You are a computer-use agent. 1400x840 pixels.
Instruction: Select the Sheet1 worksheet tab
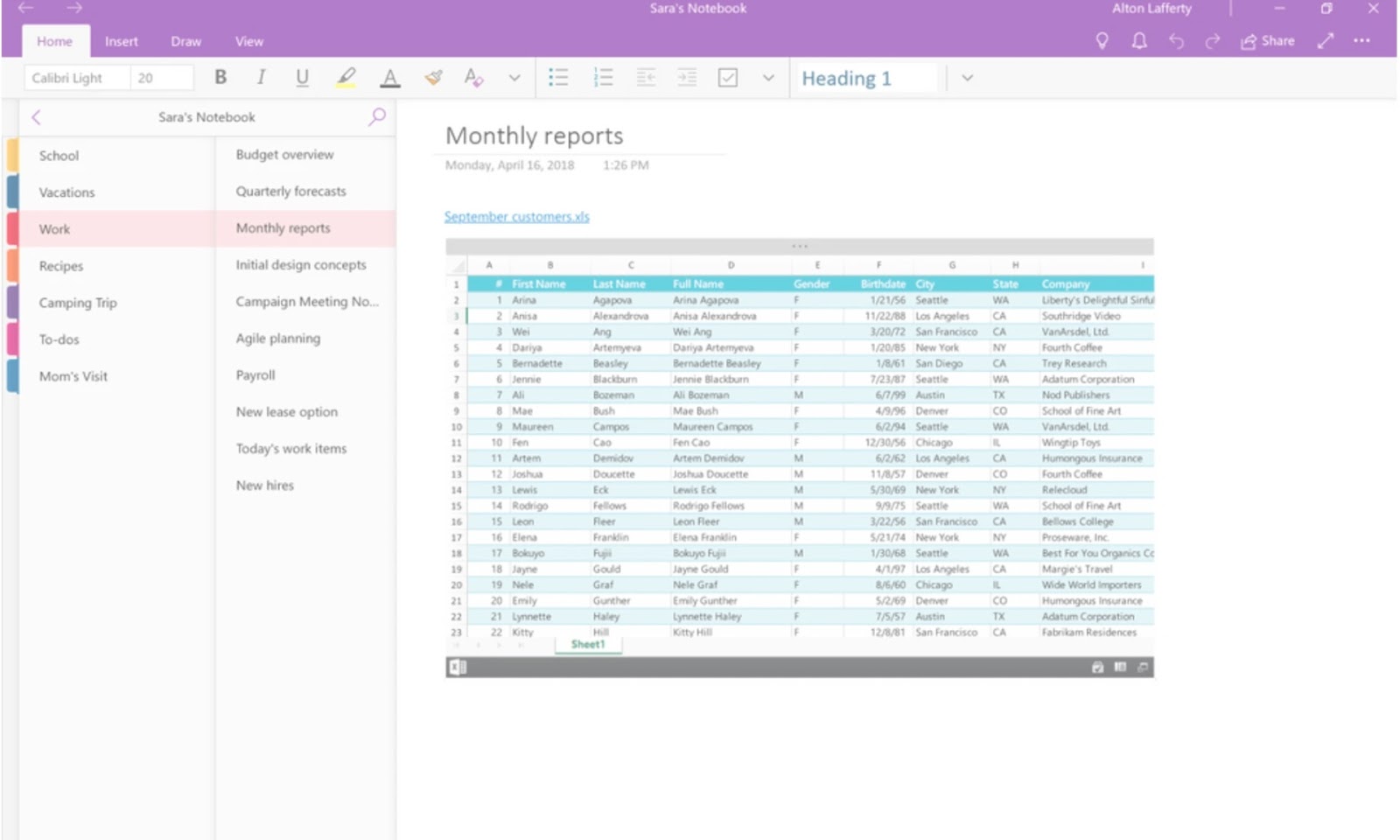588,644
